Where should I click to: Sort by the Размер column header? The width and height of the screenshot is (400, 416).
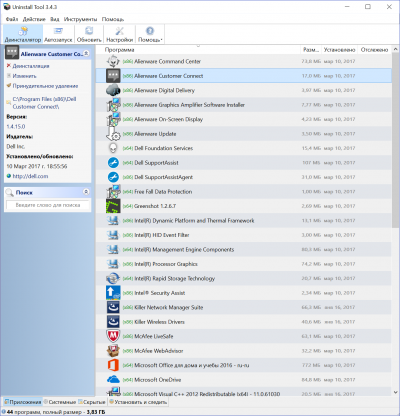click(x=311, y=50)
